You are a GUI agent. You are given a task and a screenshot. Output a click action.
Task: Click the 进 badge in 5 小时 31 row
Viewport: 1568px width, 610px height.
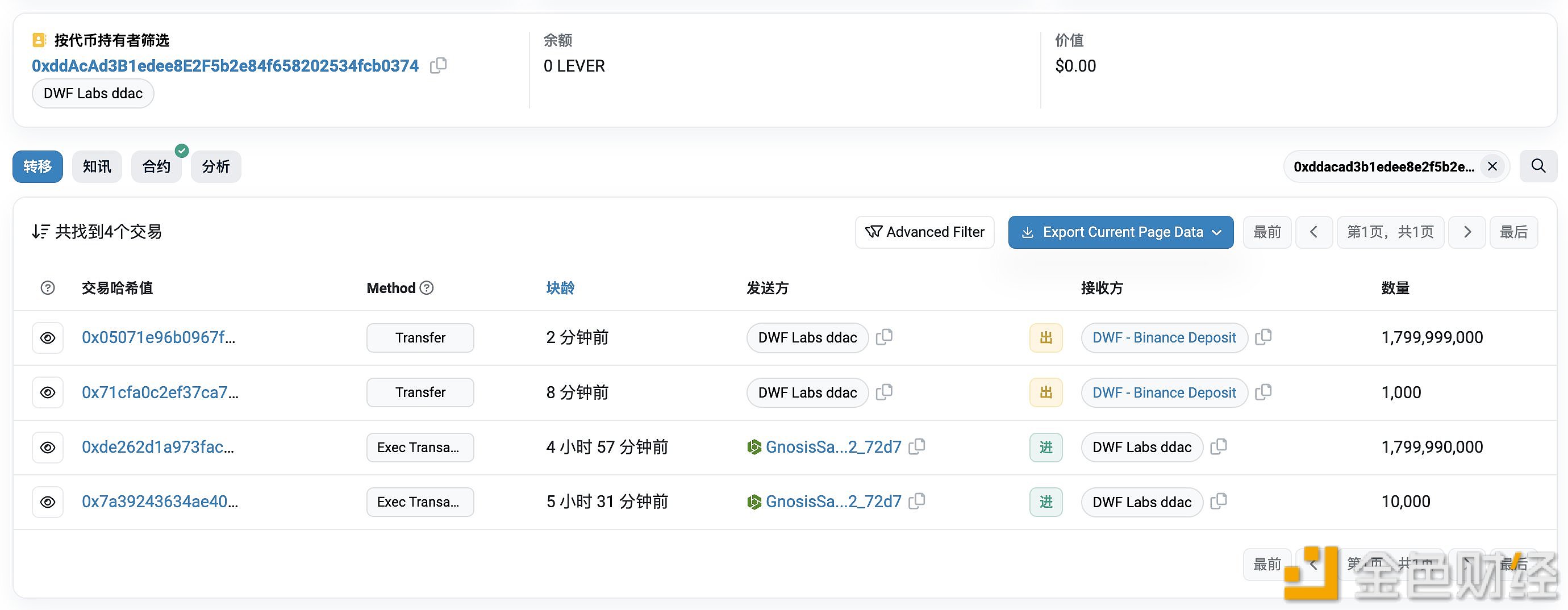point(1046,502)
